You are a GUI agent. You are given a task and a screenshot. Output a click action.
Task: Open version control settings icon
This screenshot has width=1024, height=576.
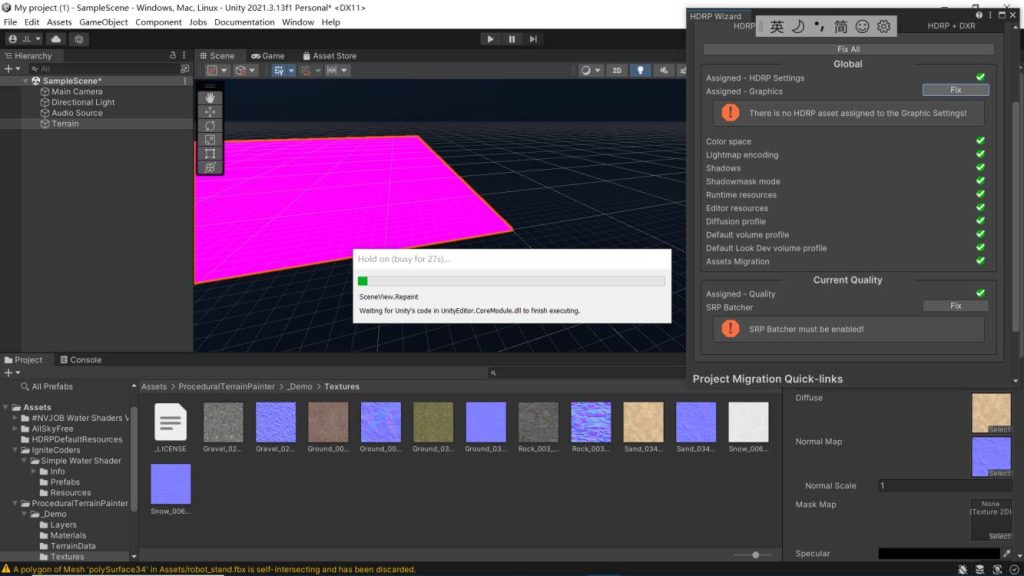79,39
